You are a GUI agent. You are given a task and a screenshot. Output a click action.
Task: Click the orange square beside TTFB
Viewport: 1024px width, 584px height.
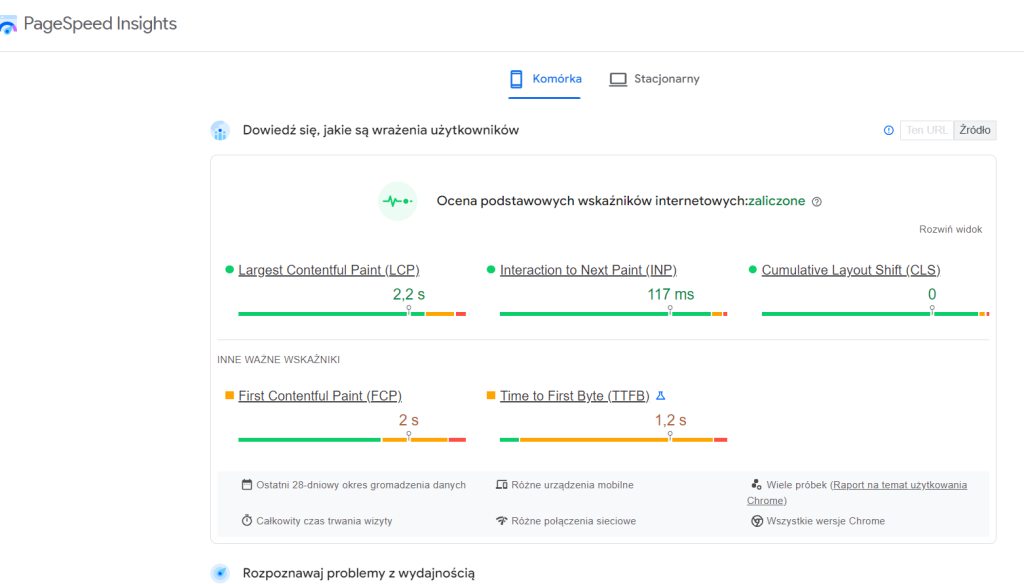pos(491,395)
